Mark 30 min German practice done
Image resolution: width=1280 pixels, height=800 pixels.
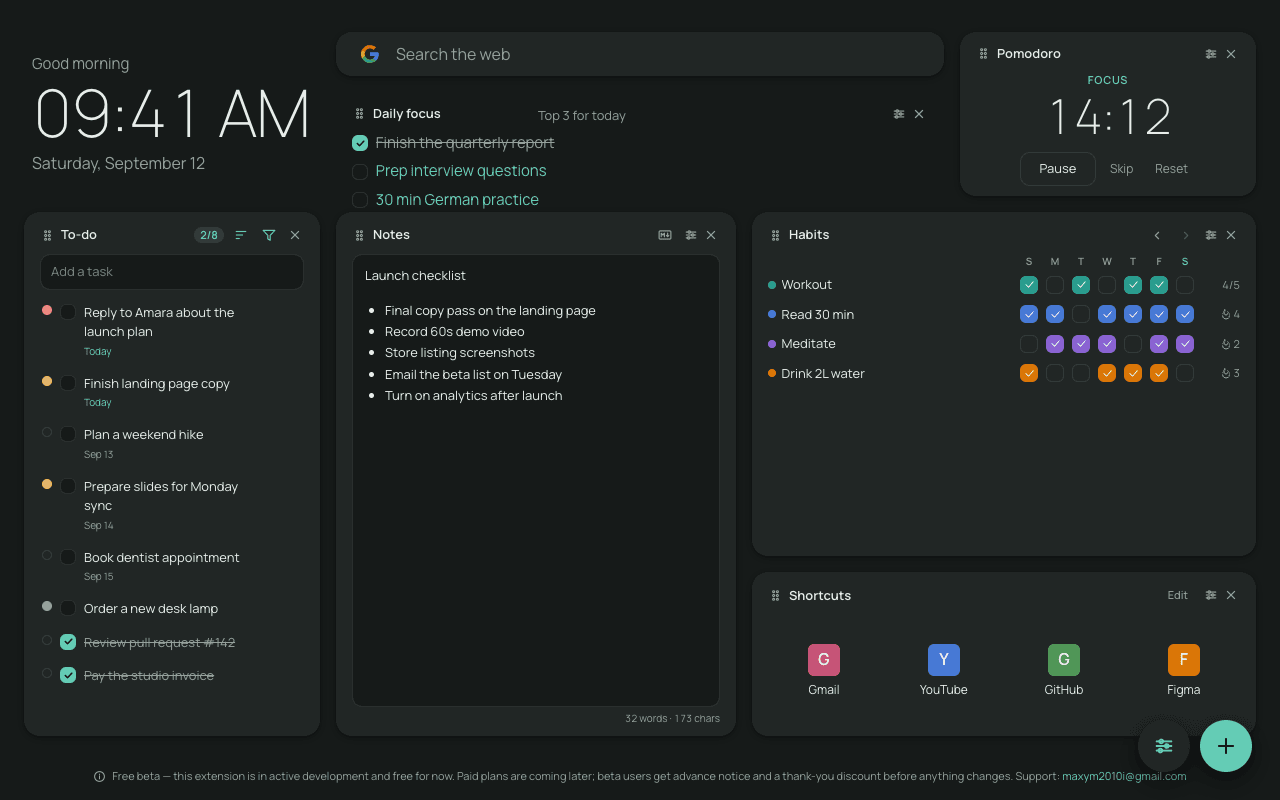(x=360, y=200)
